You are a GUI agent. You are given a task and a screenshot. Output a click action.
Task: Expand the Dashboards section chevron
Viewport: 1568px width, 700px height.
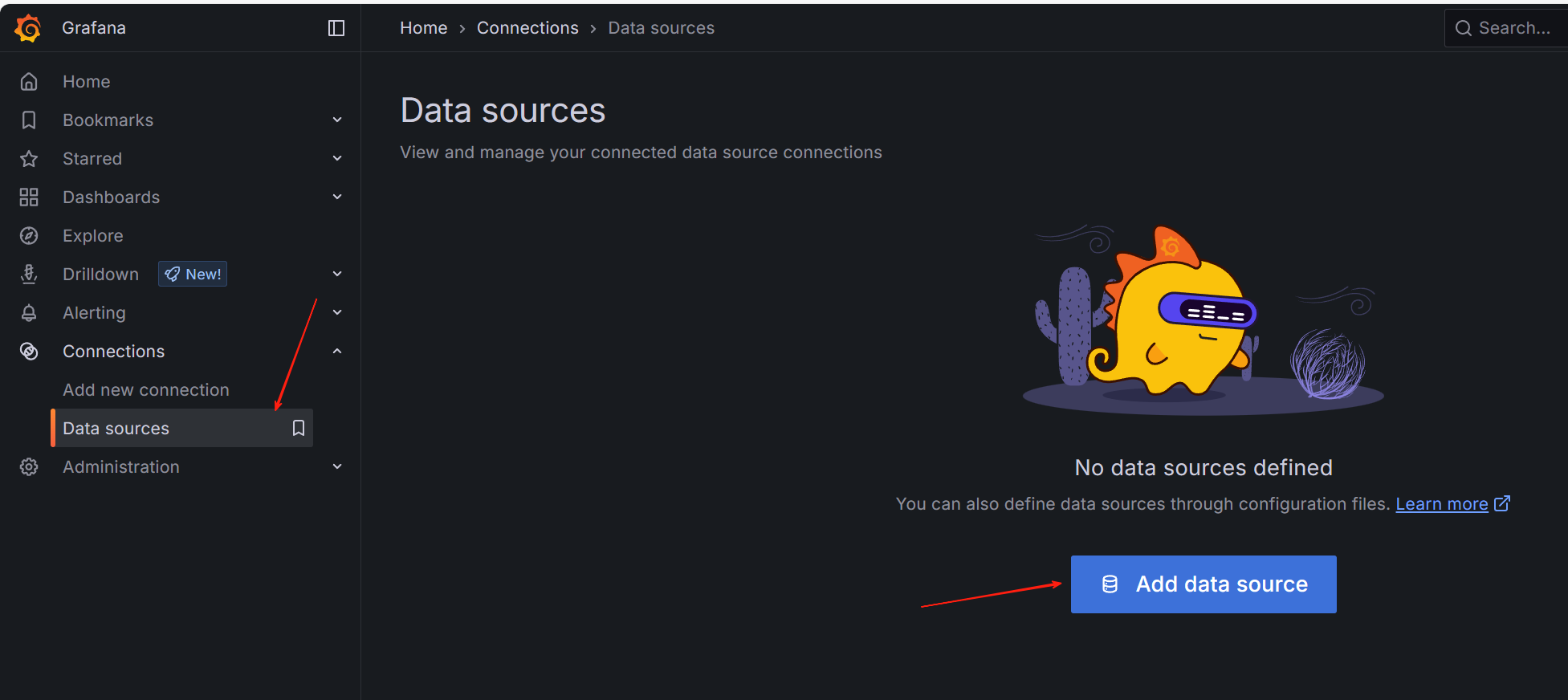click(x=337, y=197)
